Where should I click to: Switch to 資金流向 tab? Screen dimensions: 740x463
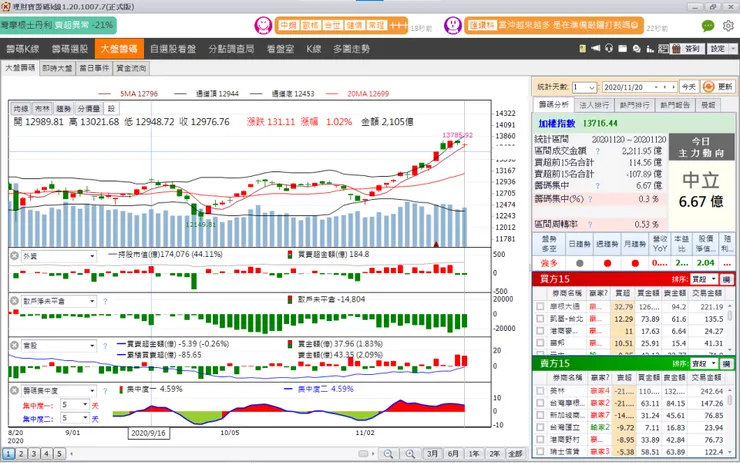(131, 68)
